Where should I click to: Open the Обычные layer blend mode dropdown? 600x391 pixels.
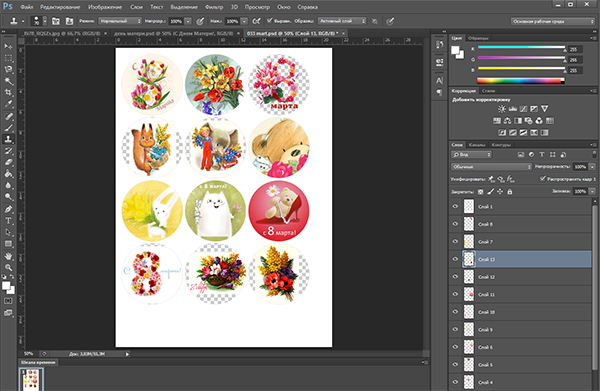click(491, 167)
